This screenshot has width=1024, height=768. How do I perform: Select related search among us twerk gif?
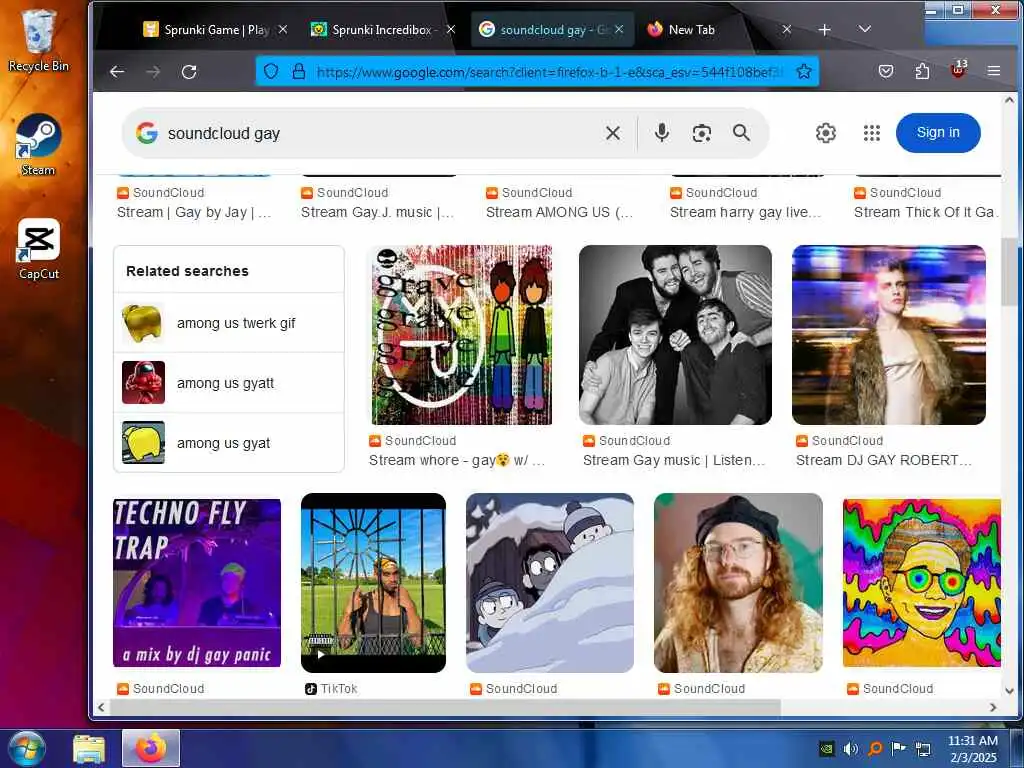[229, 323]
